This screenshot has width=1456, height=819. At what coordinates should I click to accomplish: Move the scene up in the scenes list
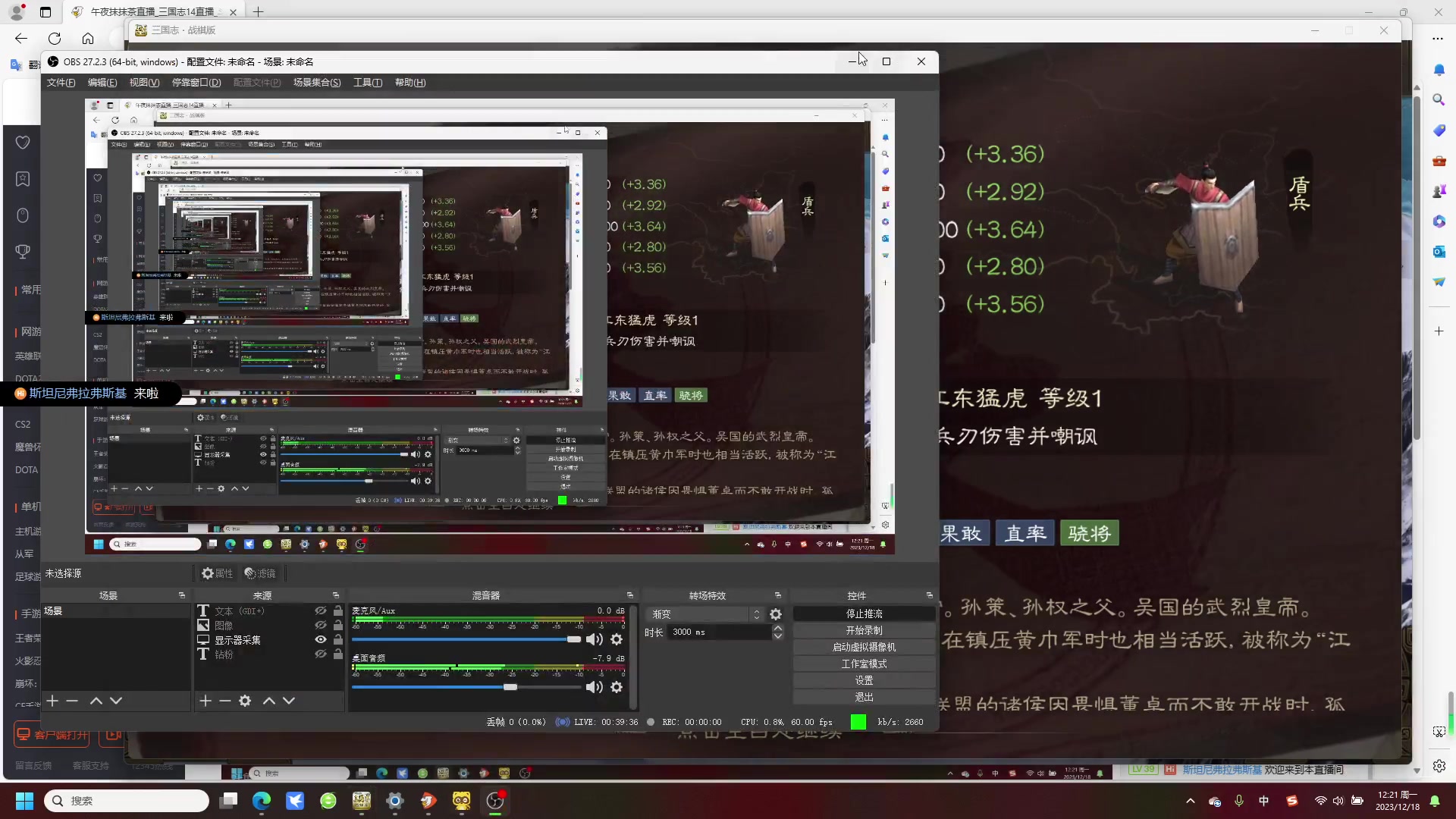tap(96, 701)
